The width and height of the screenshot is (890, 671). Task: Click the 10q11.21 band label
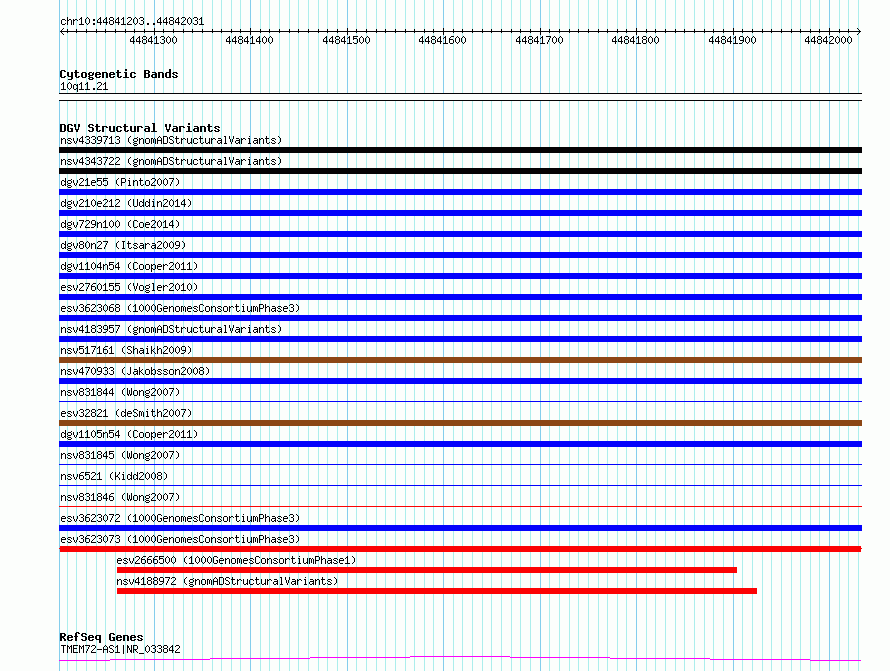(x=84, y=86)
